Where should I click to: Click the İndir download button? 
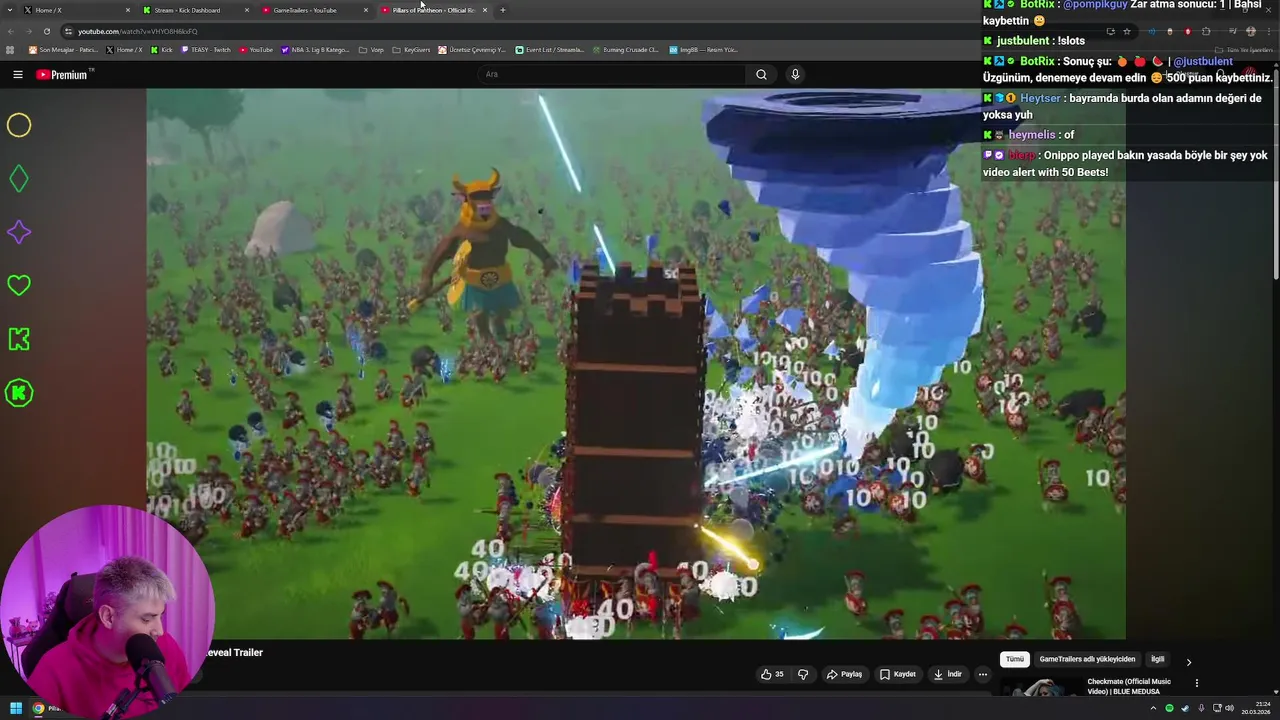948,674
